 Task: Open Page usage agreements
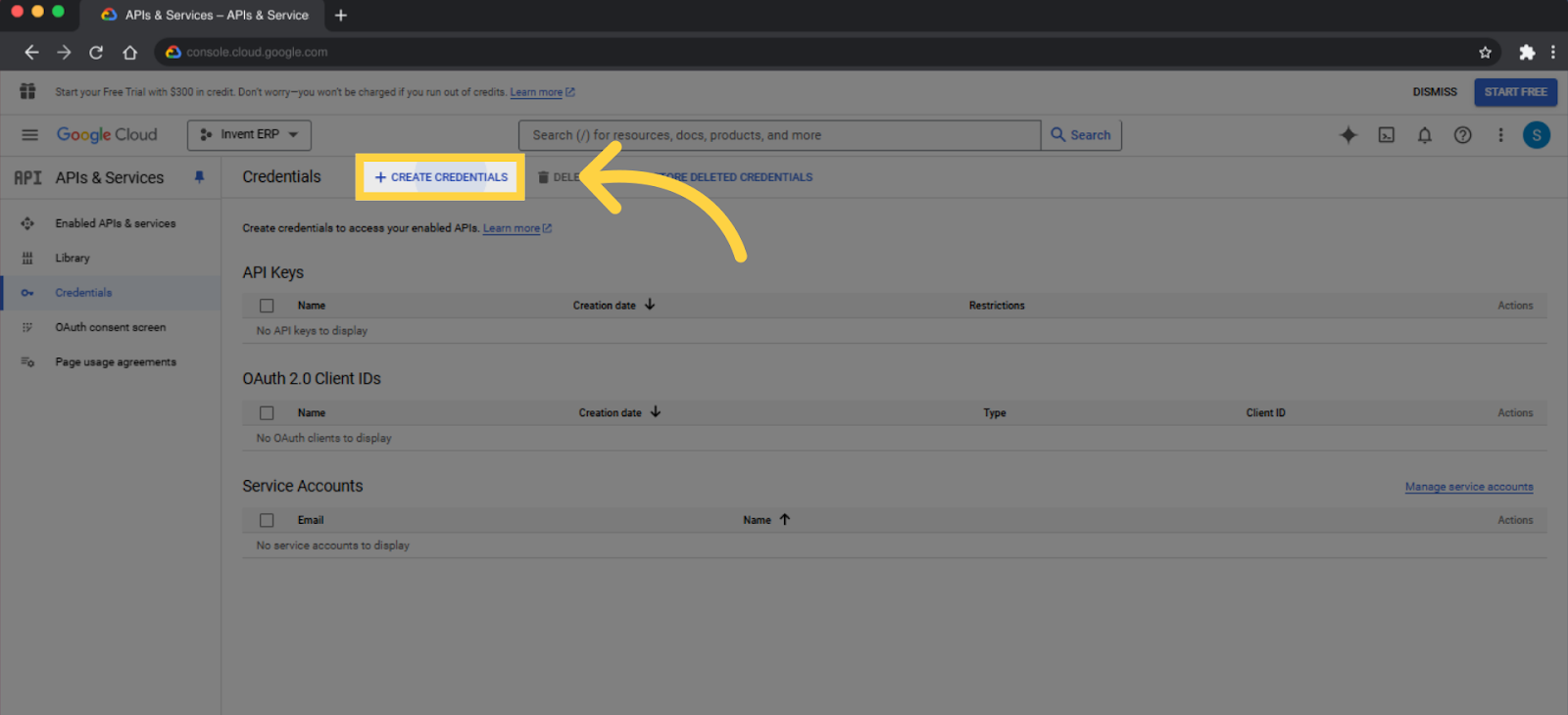pyautogui.click(x=116, y=362)
